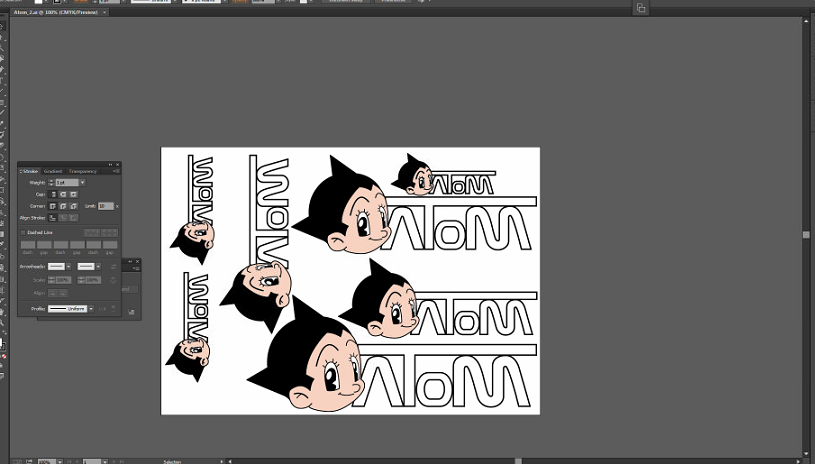
Task: Select the Line Segment tool
Action: coord(2,90)
